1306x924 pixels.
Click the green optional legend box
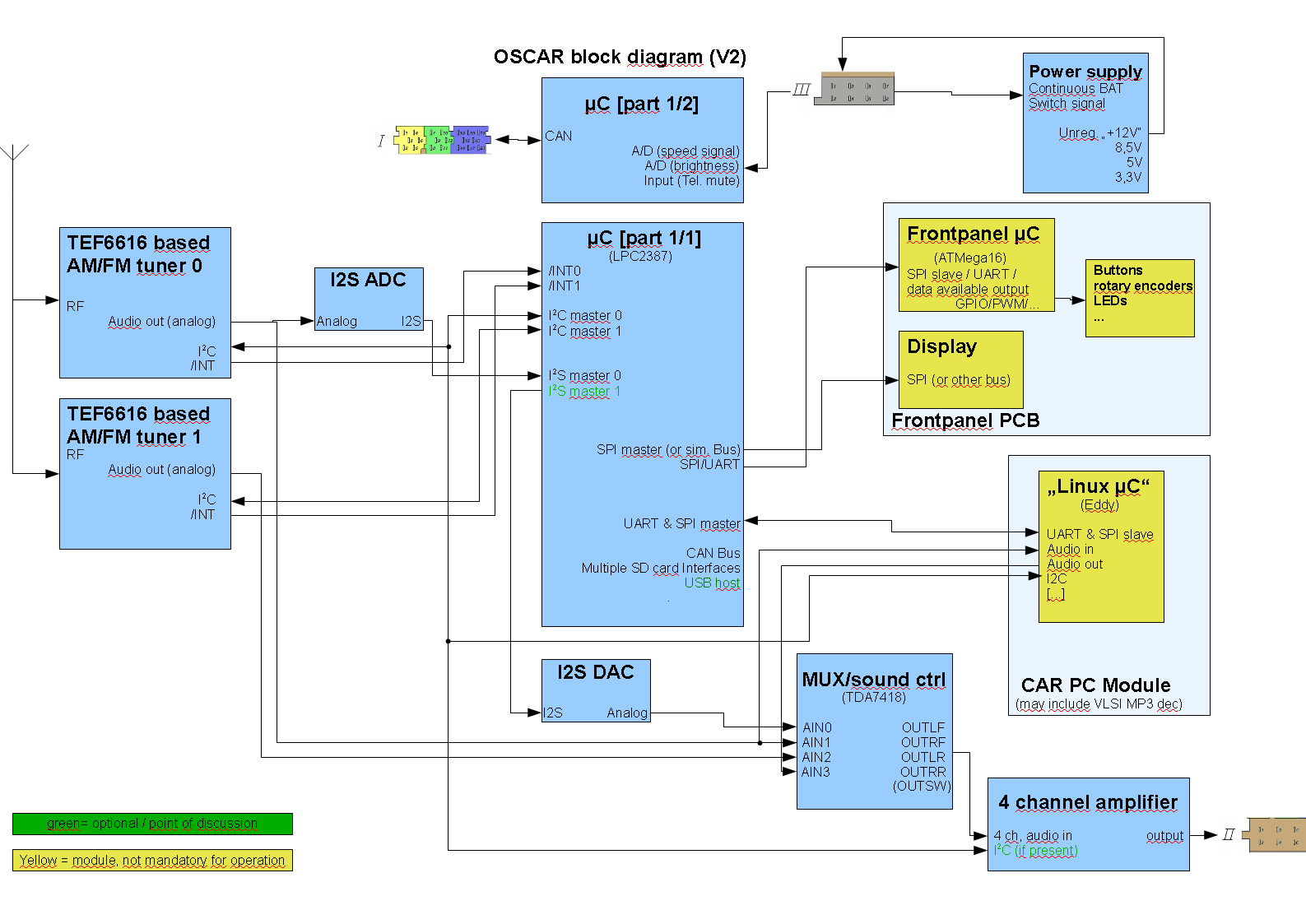tap(152, 824)
